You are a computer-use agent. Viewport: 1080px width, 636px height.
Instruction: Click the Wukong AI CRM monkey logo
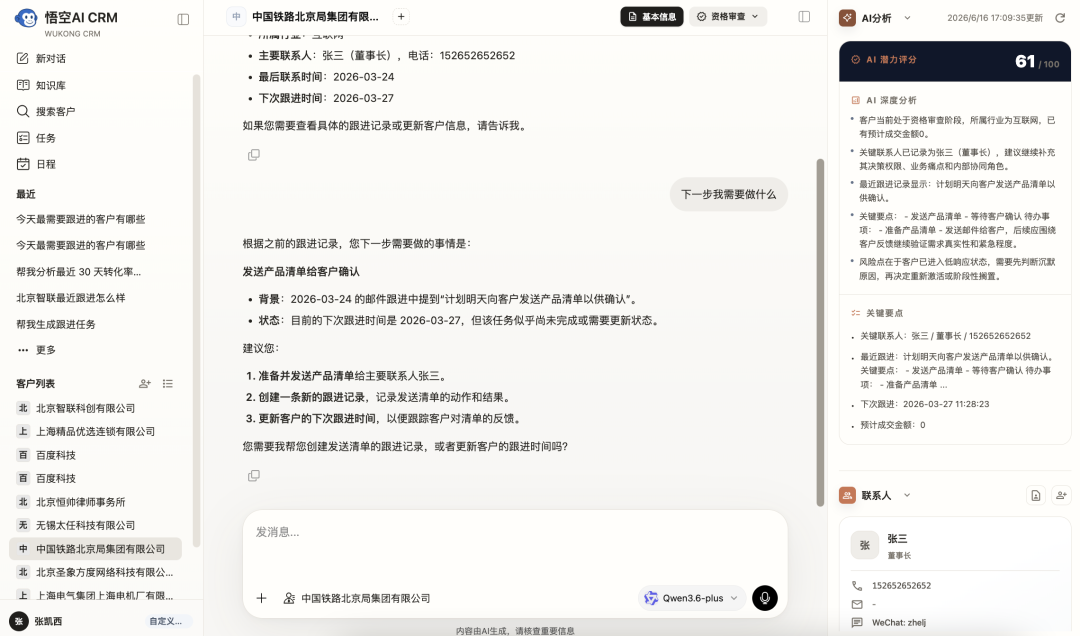26,19
